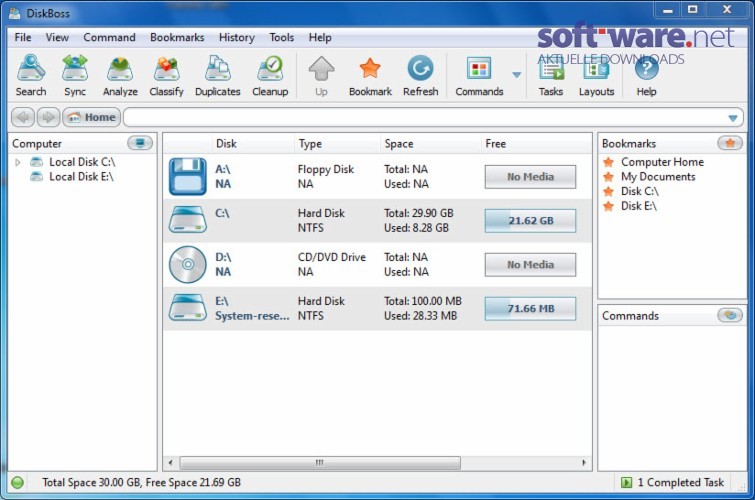Image resolution: width=755 pixels, height=500 pixels.
Task: Click the green status indicator icon
Action: pos(18,482)
